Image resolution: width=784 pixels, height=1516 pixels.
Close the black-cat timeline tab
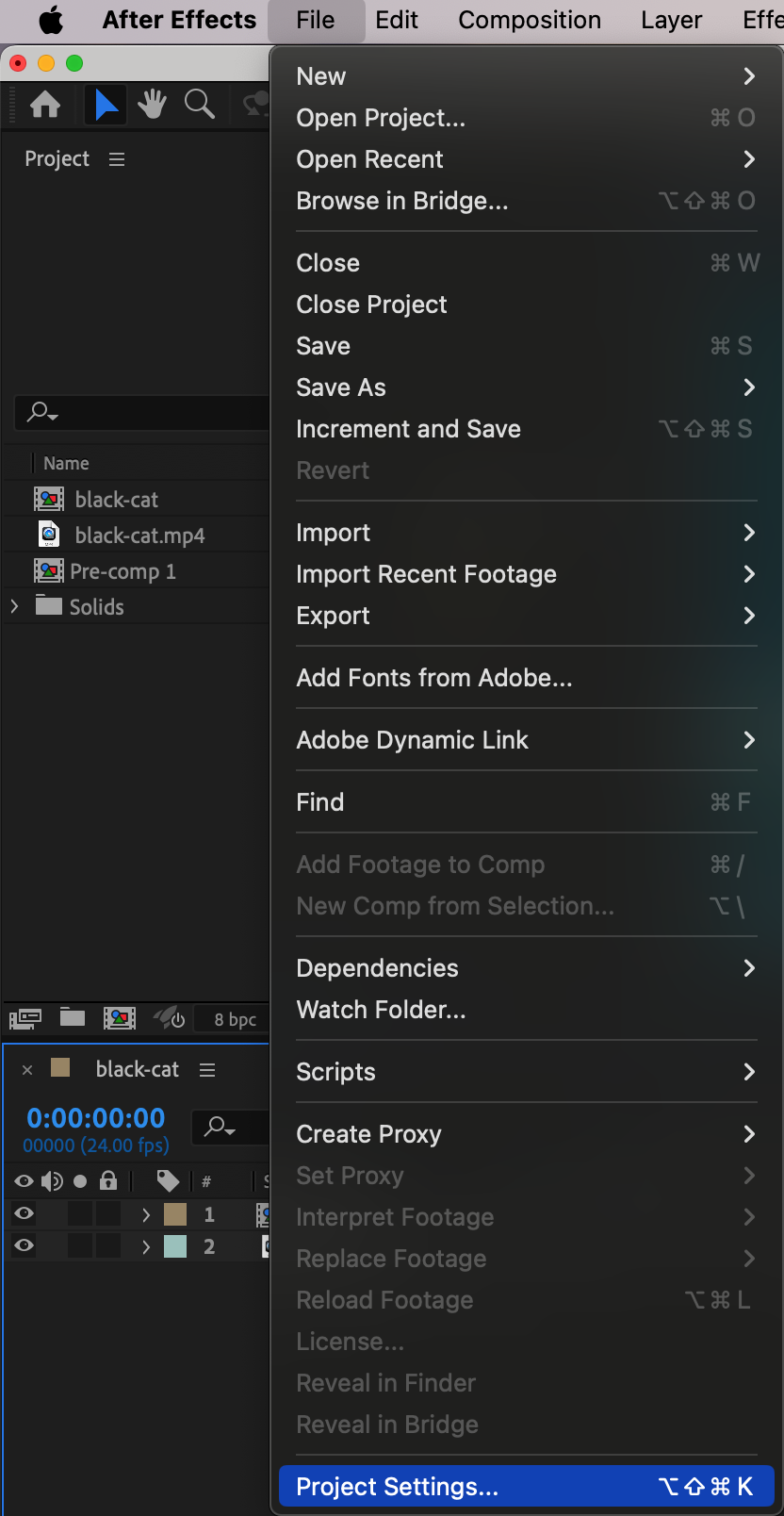click(27, 1069)
